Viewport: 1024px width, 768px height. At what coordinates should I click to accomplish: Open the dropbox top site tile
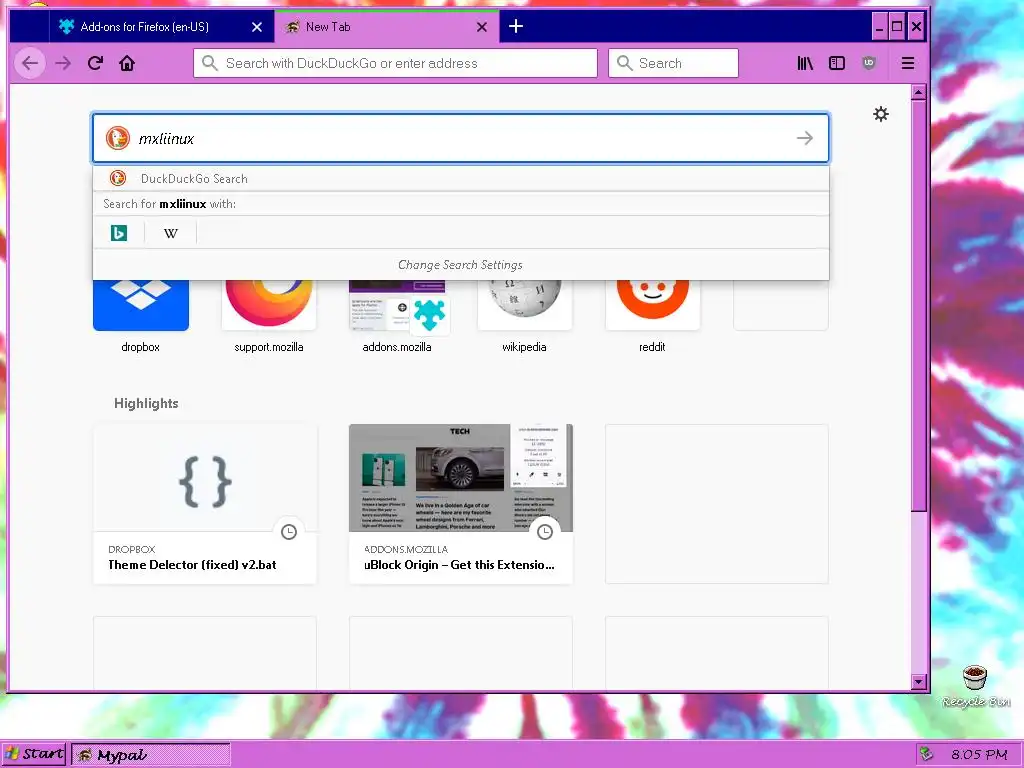(x=140, y=304)
